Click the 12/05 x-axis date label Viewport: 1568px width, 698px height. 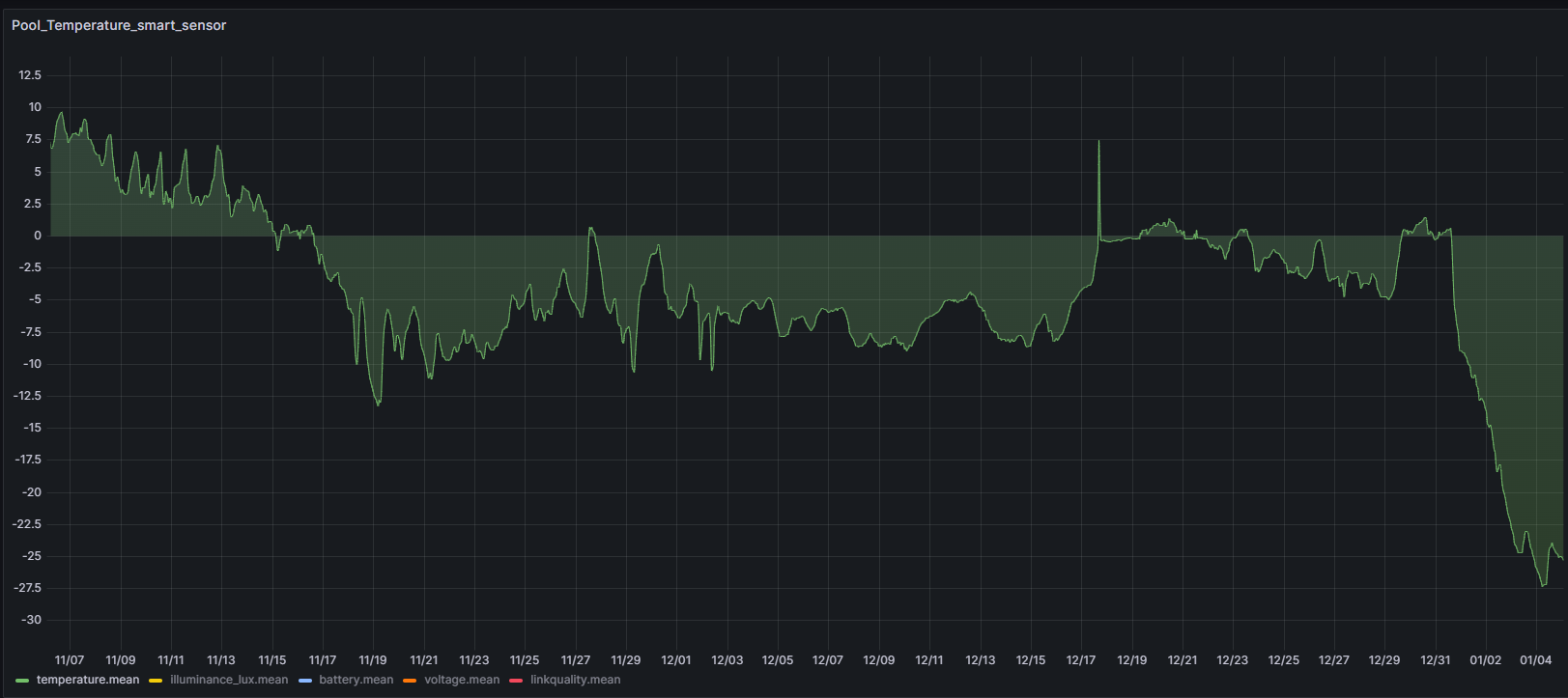(778, 660)
